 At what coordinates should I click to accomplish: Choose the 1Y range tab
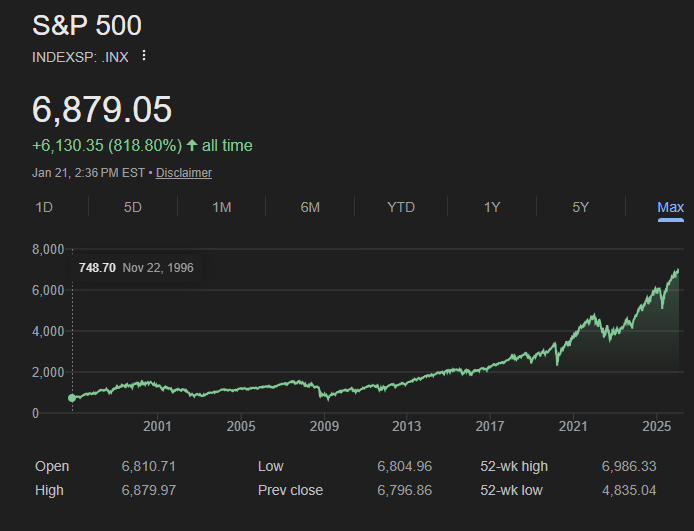pos(492,207)
